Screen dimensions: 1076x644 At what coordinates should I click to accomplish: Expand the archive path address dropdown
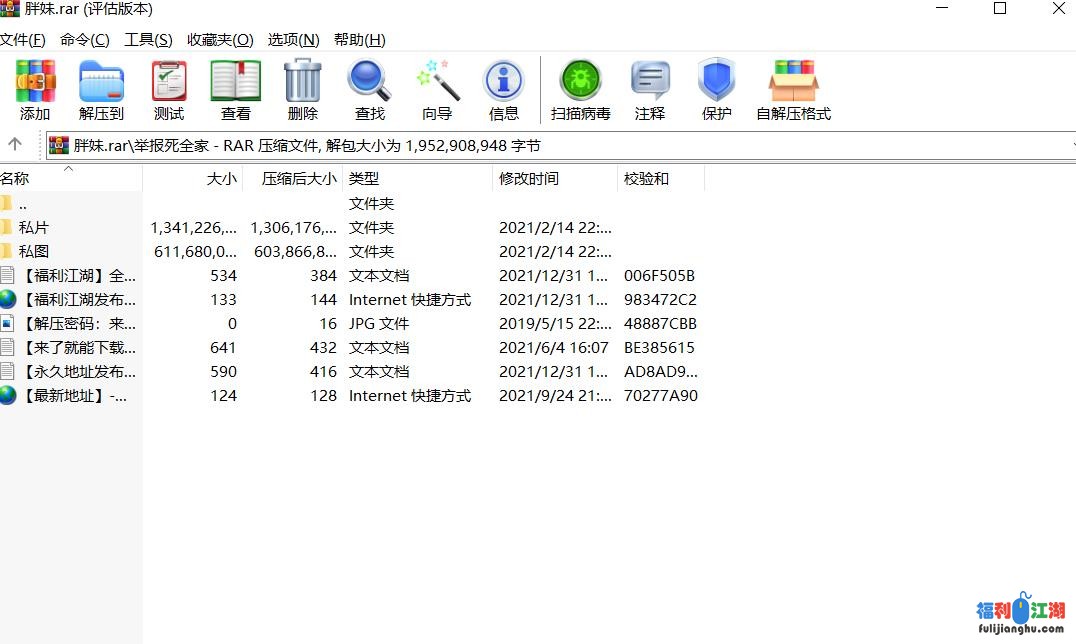(x=1072, y=145)
